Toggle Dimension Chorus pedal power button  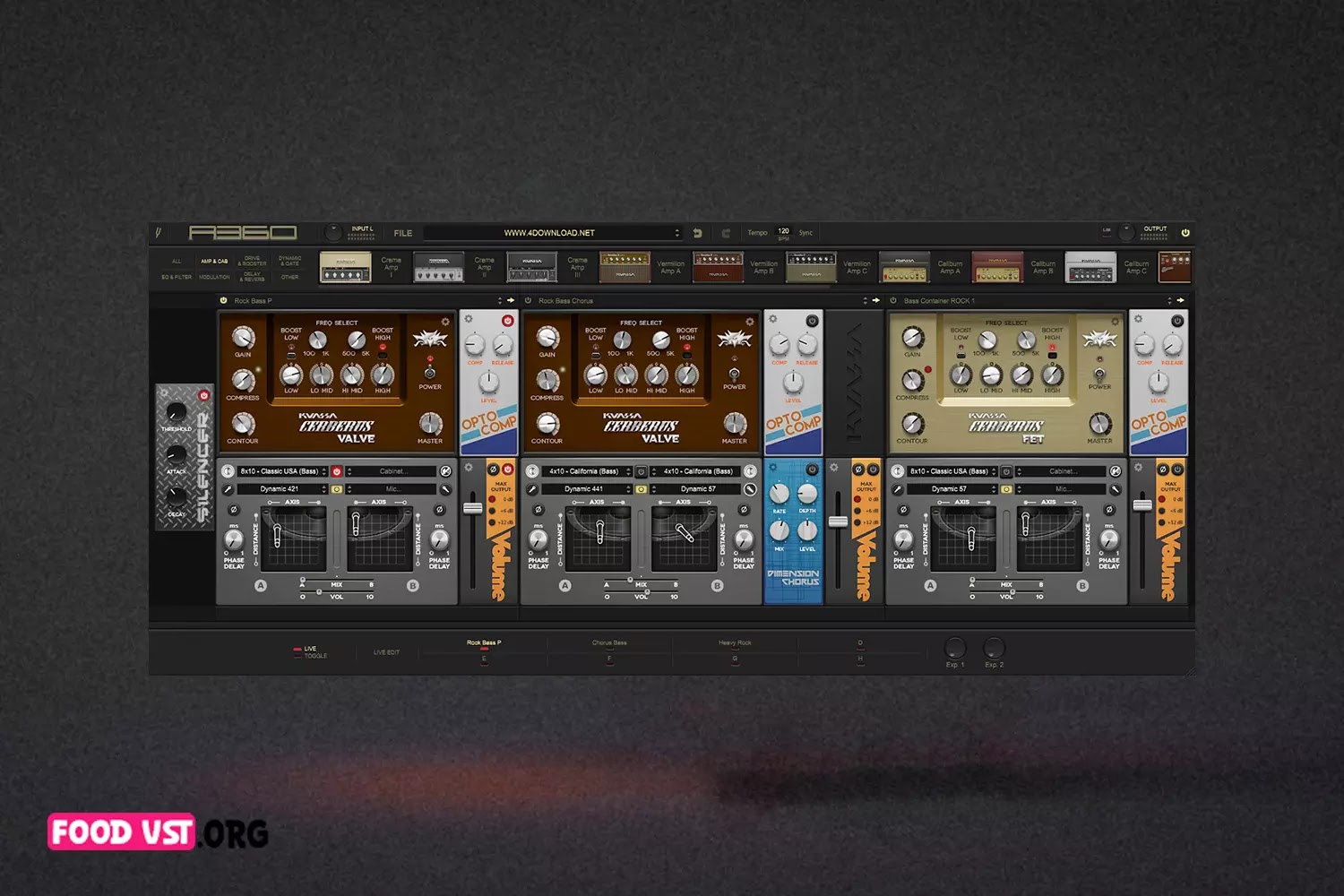[812, 470]
